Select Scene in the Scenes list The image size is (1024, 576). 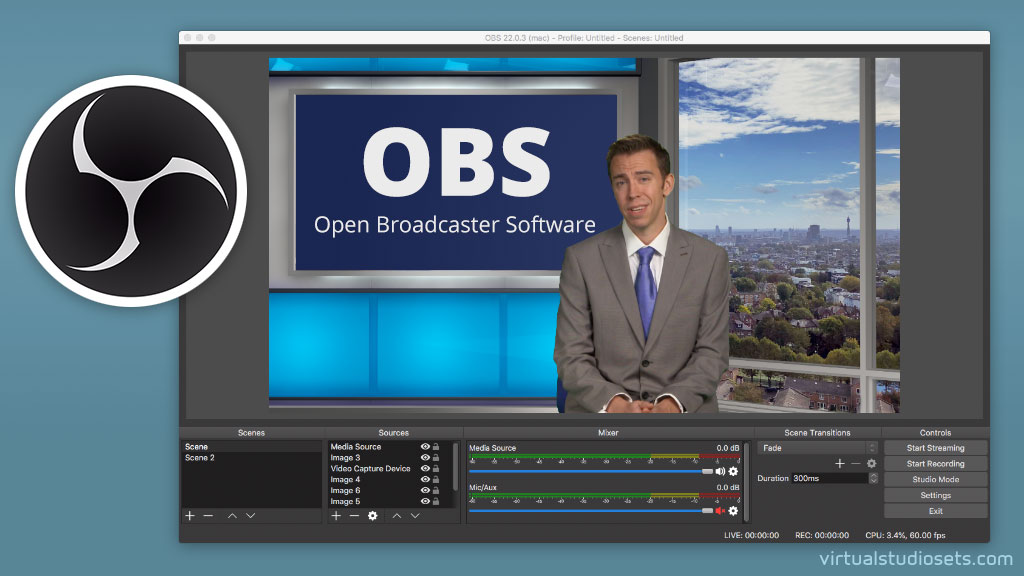click(x=251, y=447)
